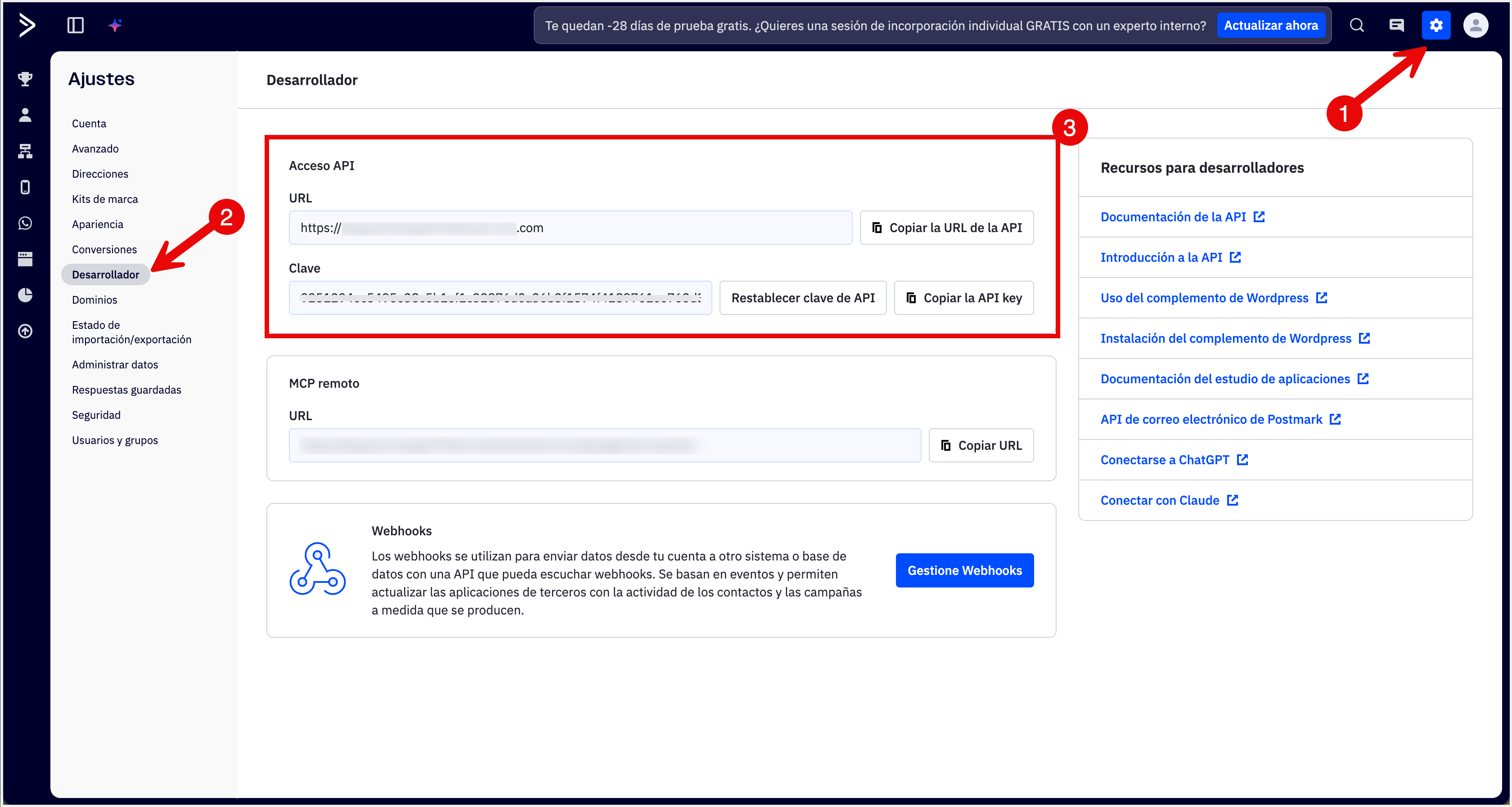Screen dimensions: 1512x807
Task: Open the chat messages icon
Action: [x=1396, y=25]
